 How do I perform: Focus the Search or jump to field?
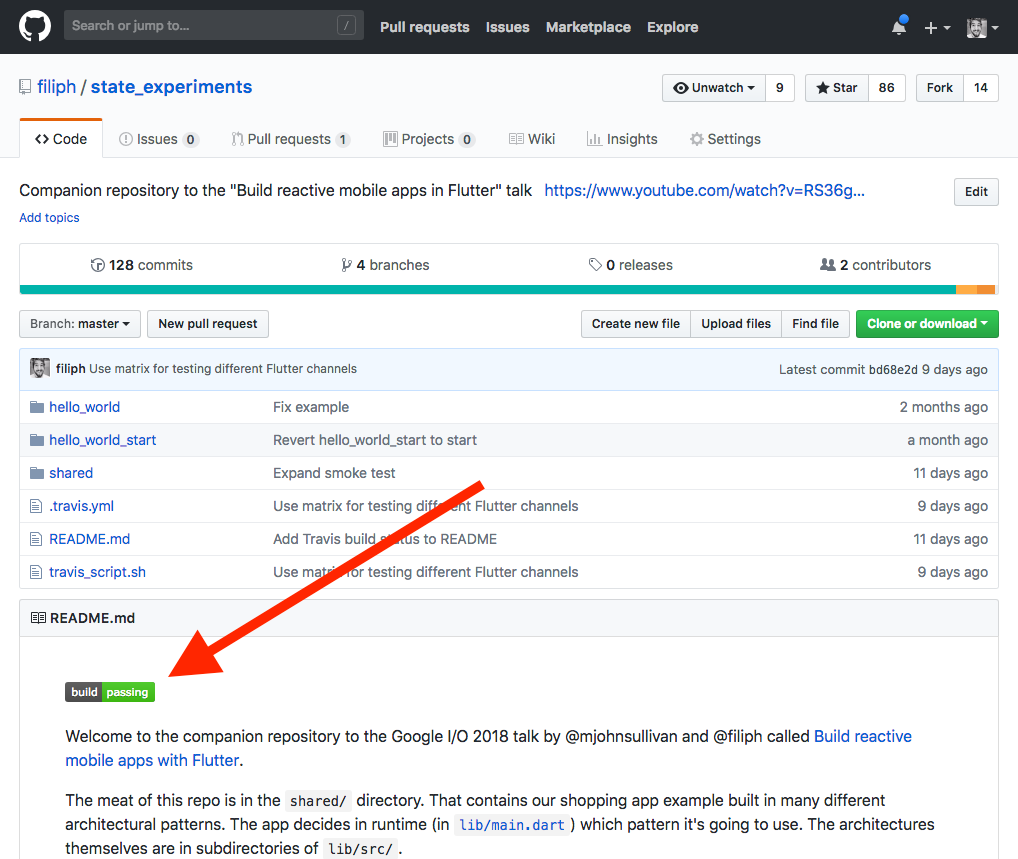click(x=214, y=25)
